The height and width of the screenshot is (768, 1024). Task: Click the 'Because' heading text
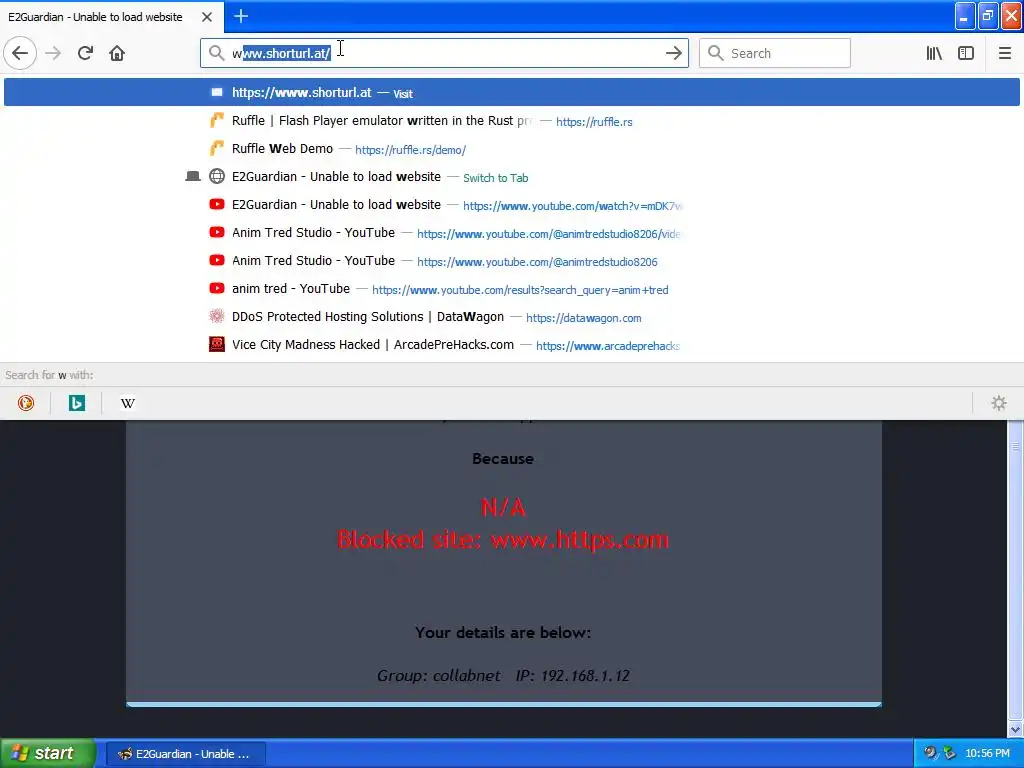tap(503, 458)
